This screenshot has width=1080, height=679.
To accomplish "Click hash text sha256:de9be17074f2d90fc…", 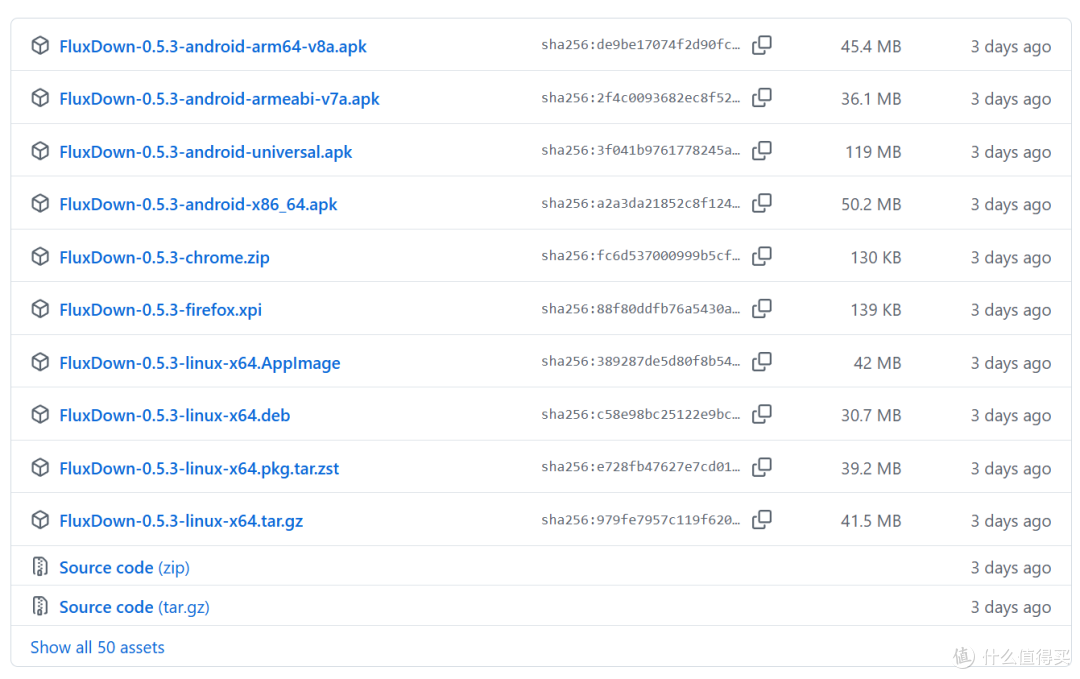I will 641,45.
